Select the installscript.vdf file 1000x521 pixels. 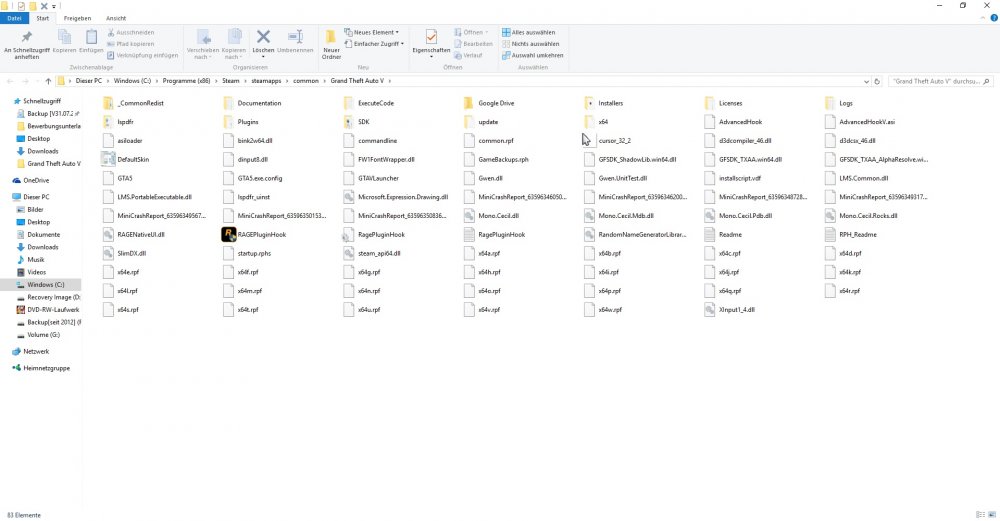733,179
